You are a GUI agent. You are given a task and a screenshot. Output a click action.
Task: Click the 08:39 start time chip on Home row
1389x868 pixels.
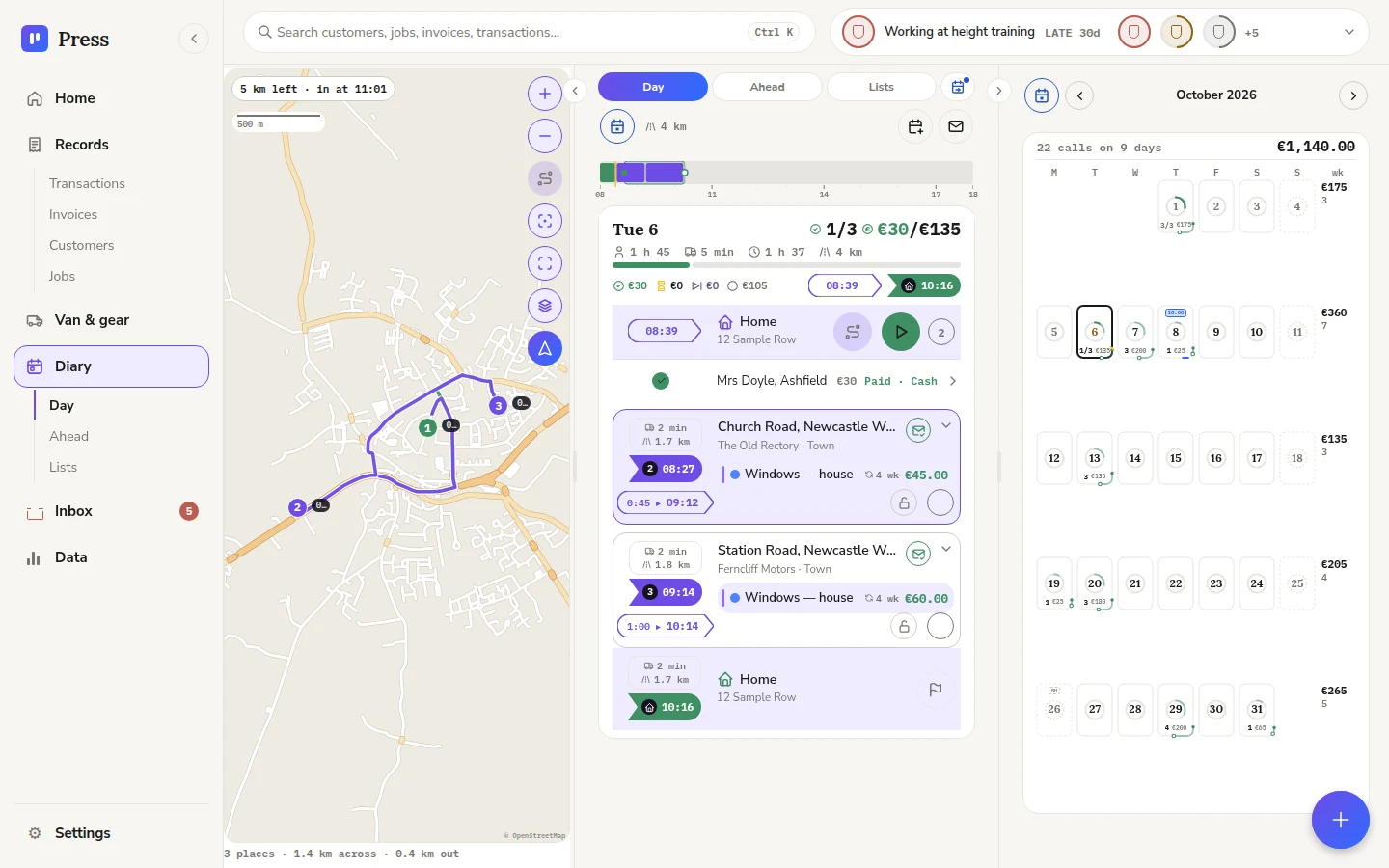coord(663,331)
